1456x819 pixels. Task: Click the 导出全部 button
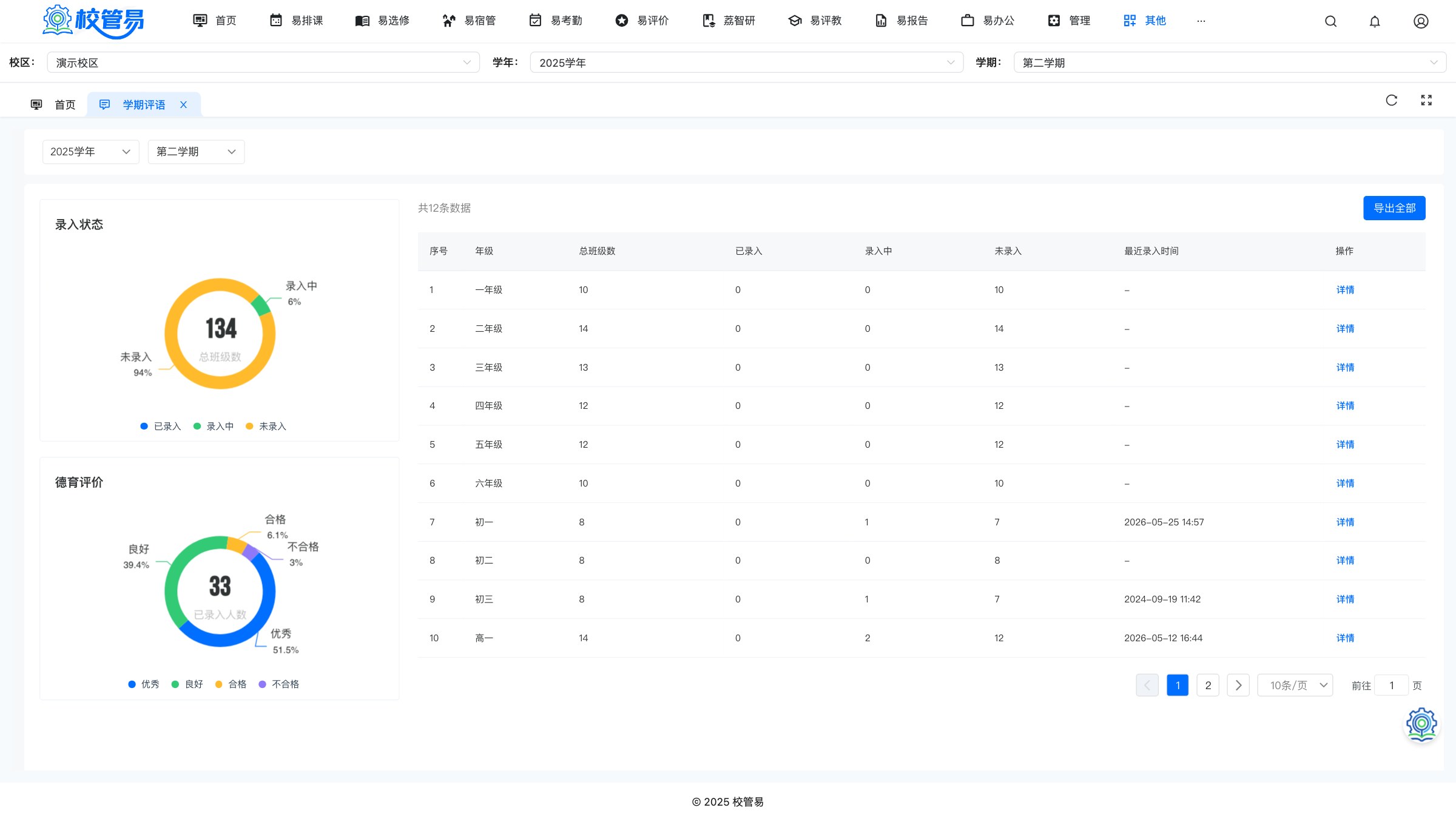[x=1394, y=208]
